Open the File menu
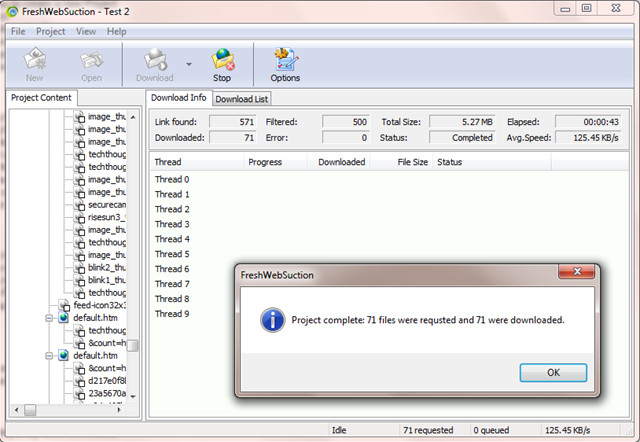 (x=18, y=31)
